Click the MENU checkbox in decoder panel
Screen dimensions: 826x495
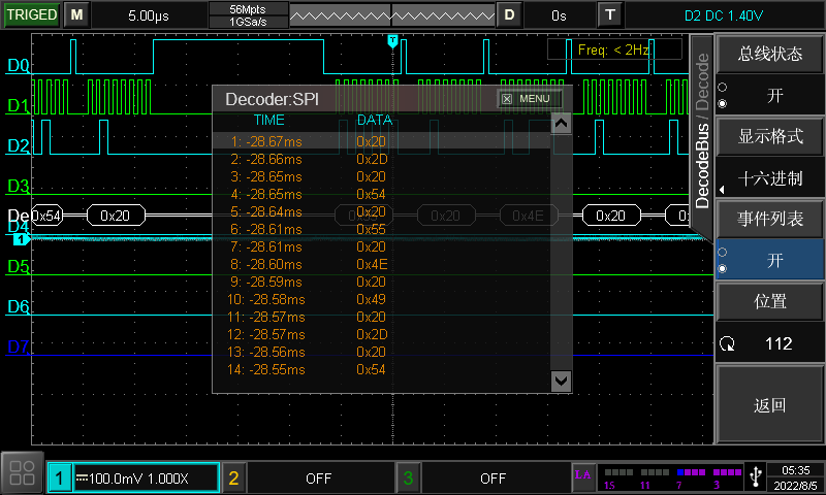tap(507, 99)
